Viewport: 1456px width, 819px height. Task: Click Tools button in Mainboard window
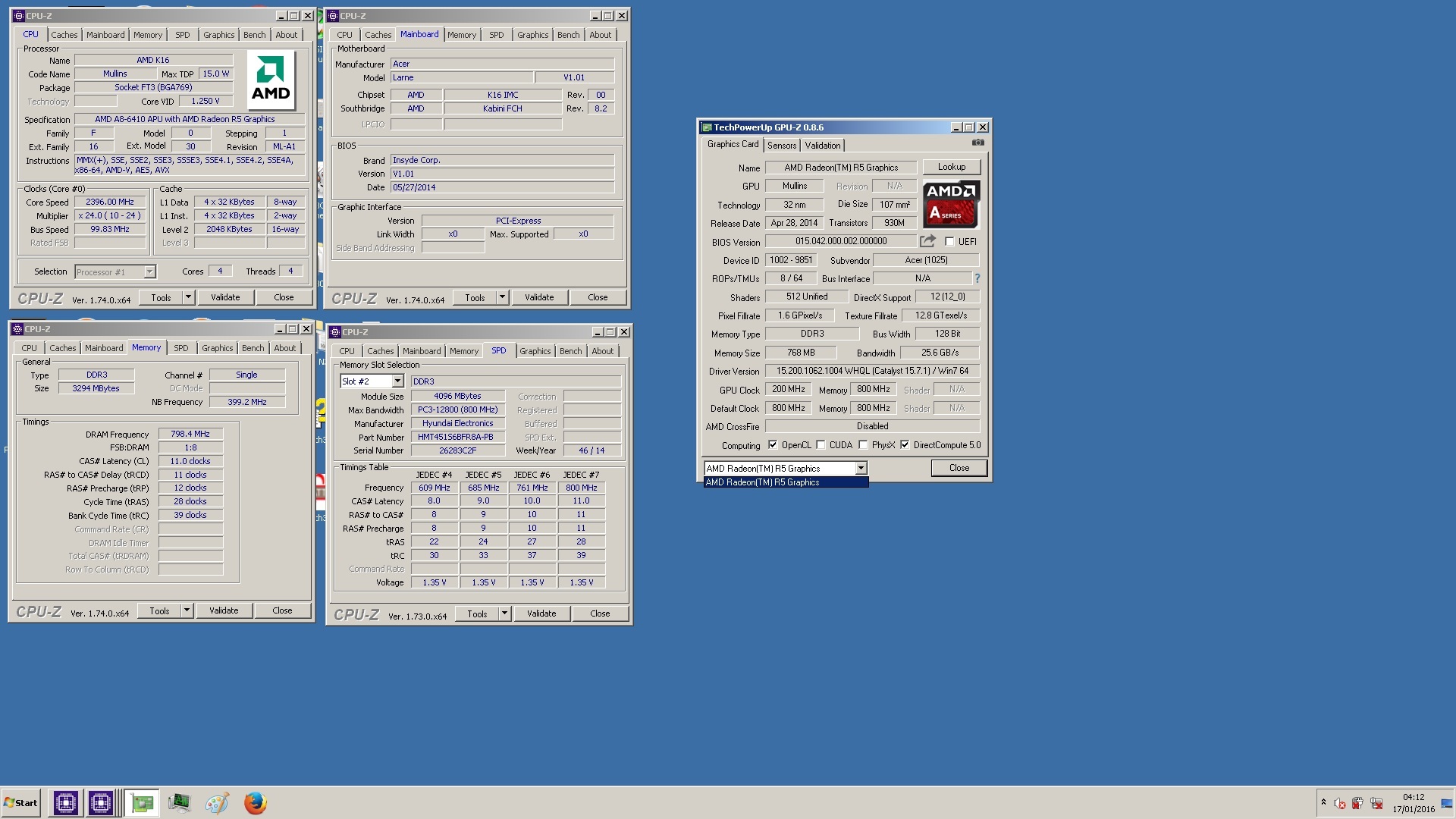pos(475,297)
